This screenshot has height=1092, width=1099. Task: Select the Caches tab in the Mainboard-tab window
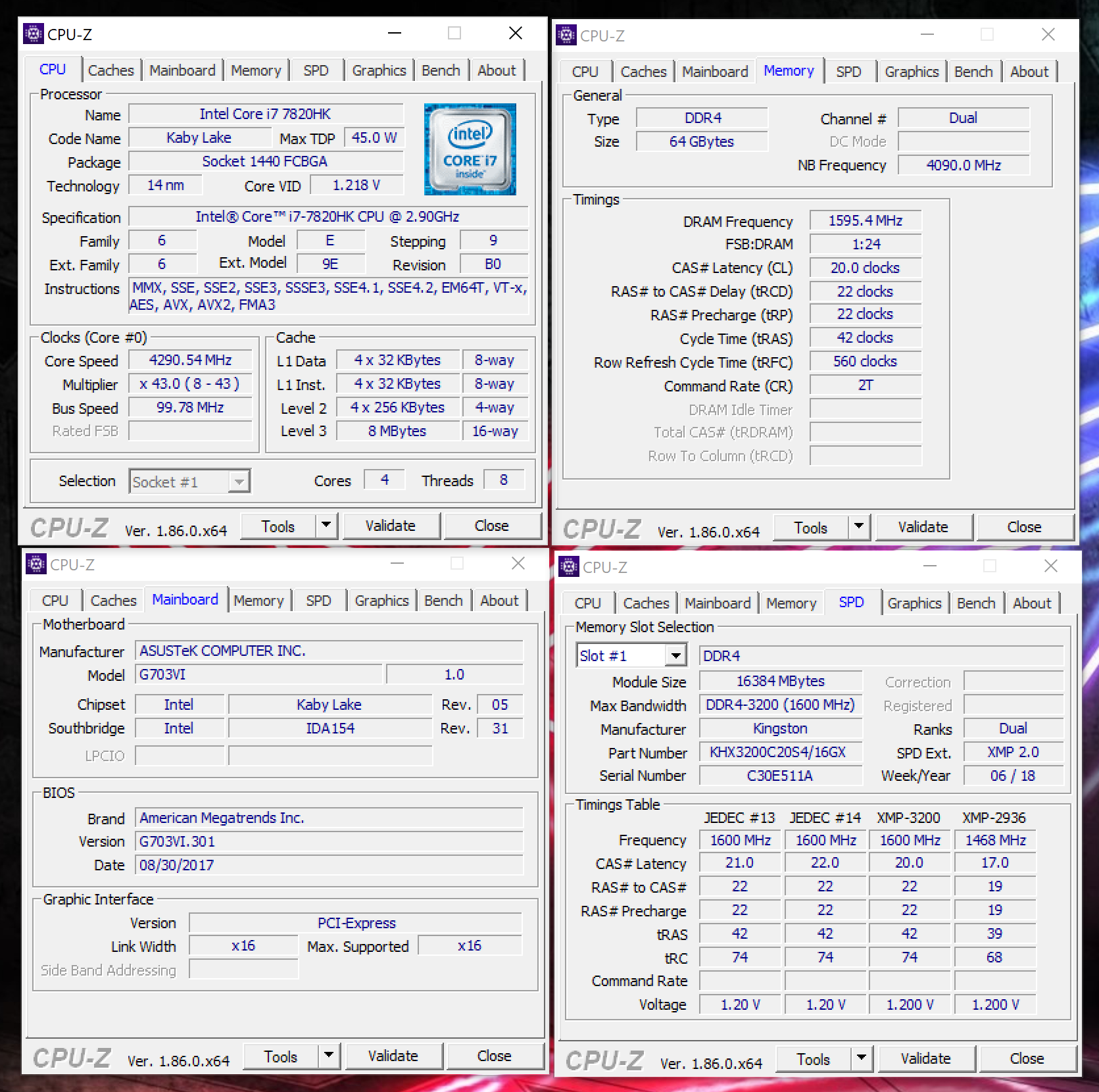click(x=114, y=601)
